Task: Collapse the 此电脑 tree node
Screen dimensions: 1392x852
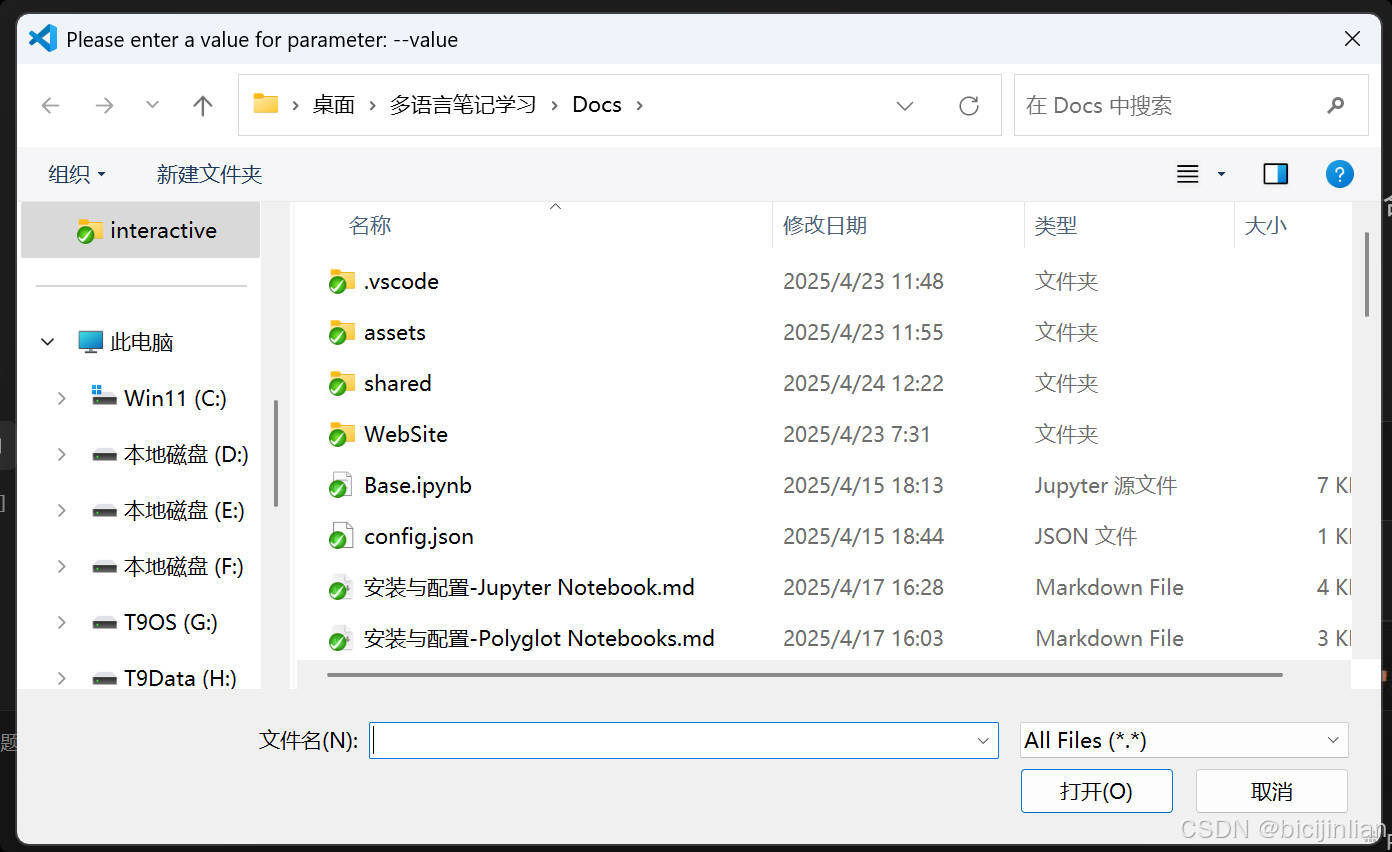Action: (47, 342)
